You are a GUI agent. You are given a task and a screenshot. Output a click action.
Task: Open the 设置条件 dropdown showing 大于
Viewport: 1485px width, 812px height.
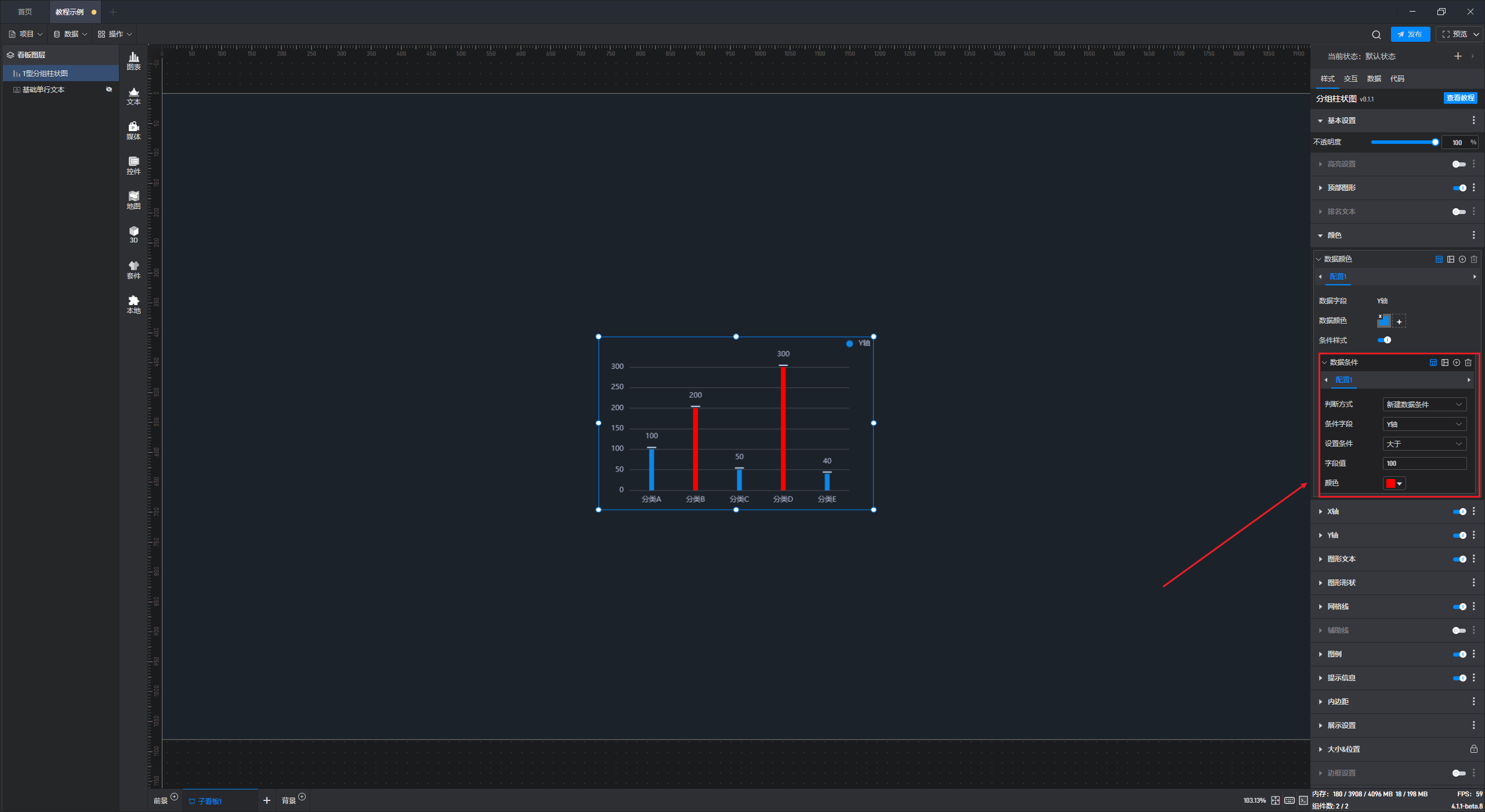coord(1424,444)
